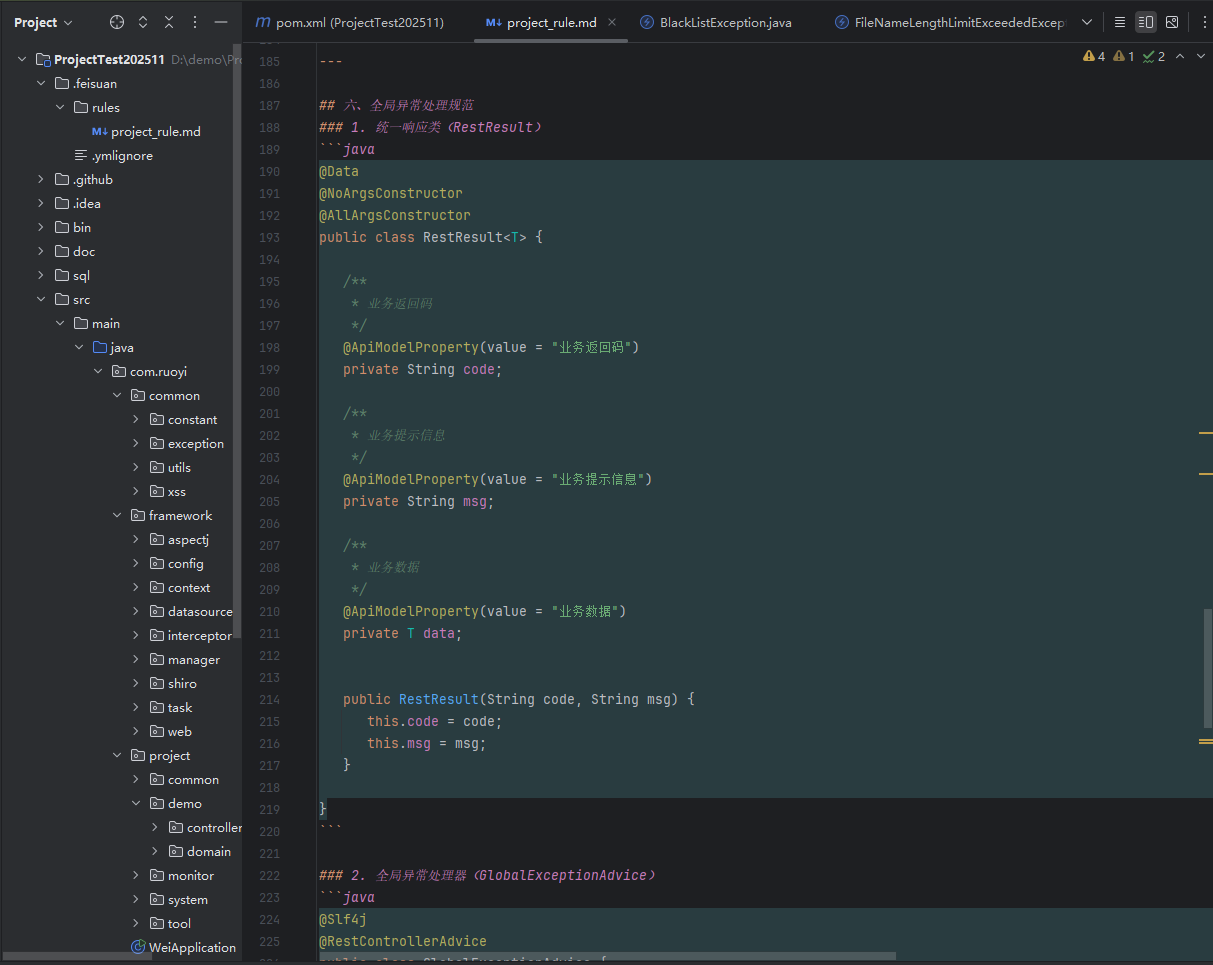
Task: Select the WeiApplication class
Action: tap(192, 947)
